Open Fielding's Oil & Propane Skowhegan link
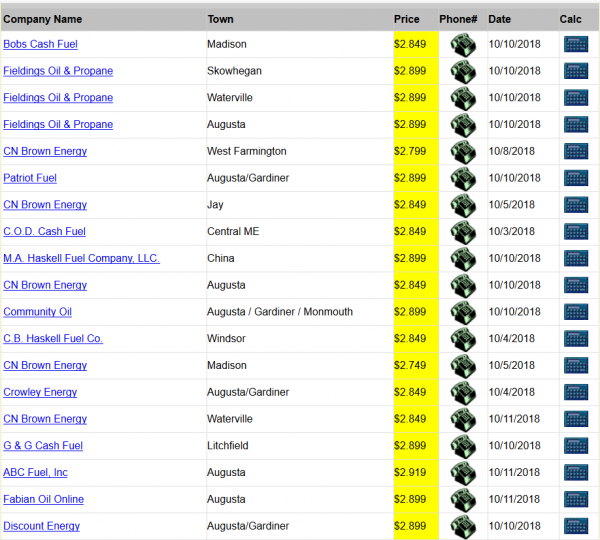 click(x=58, y=71)
